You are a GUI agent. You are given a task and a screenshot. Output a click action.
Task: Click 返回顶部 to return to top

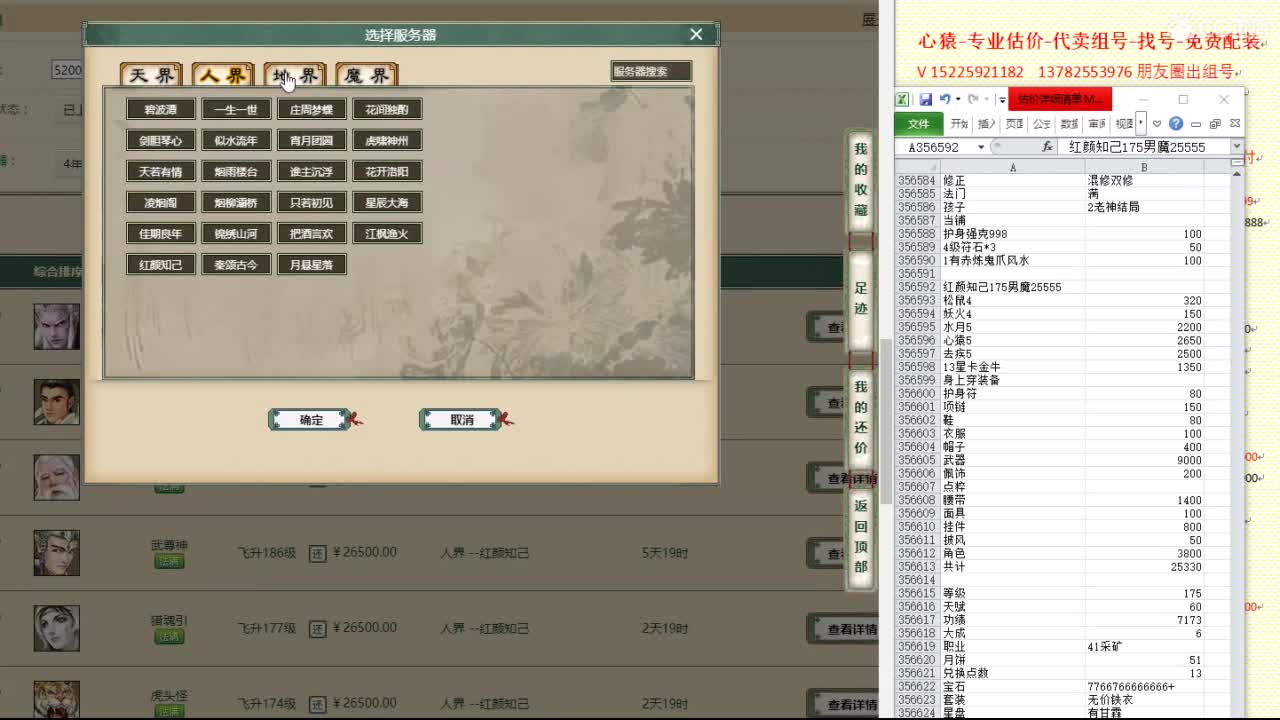(861, 536)
